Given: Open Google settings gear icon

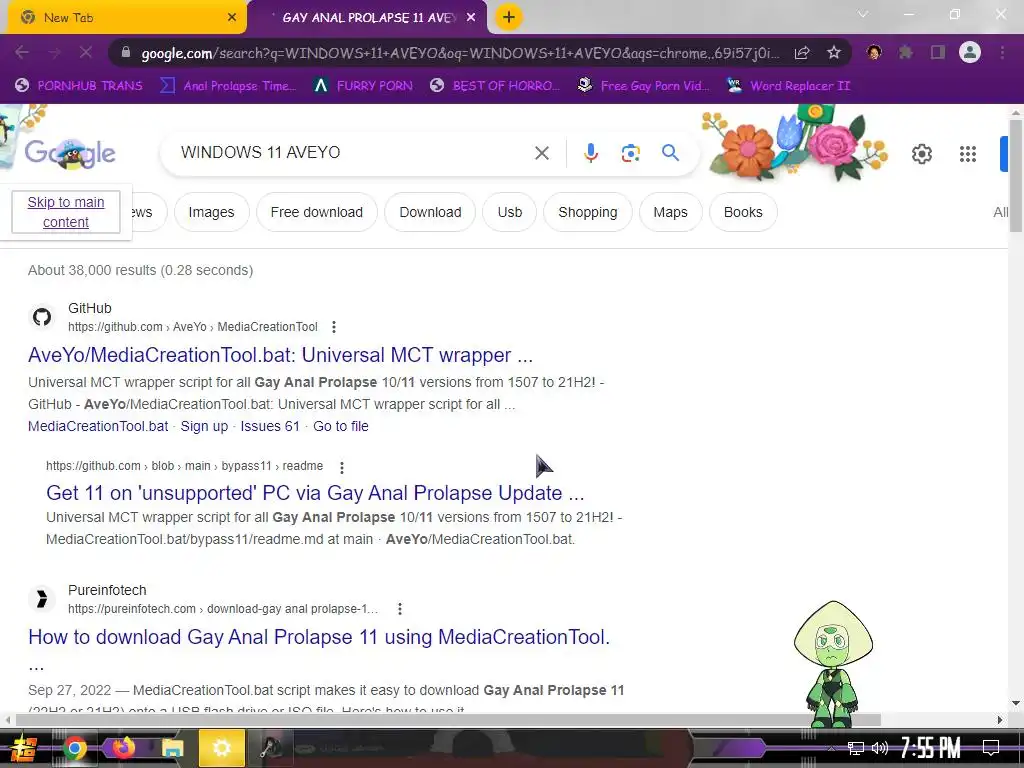Looking at the screenshot, I should [x=921, y=154].
